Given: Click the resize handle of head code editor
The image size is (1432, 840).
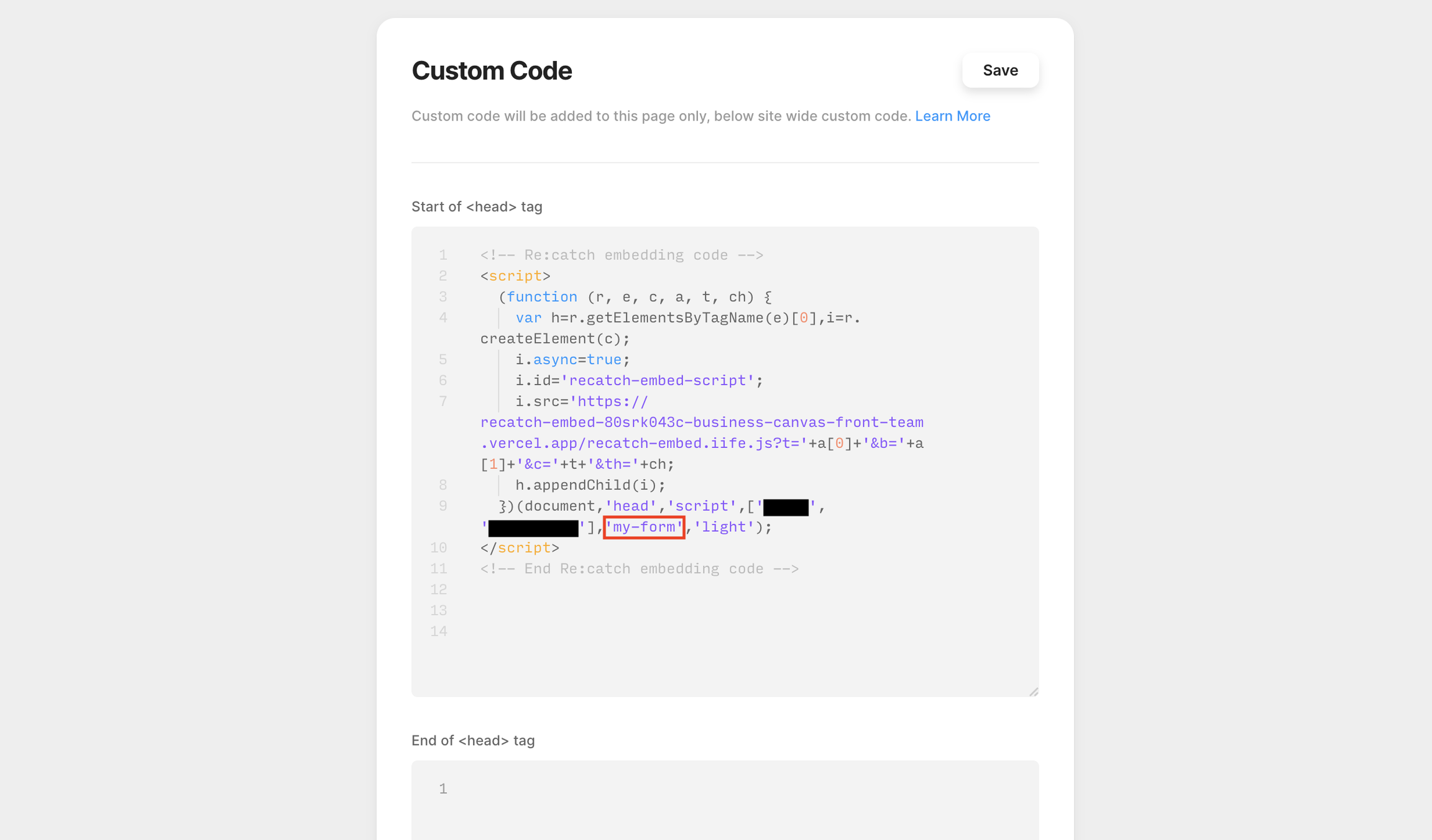Looking at the screenshot, I should (x=1033, y=691).
